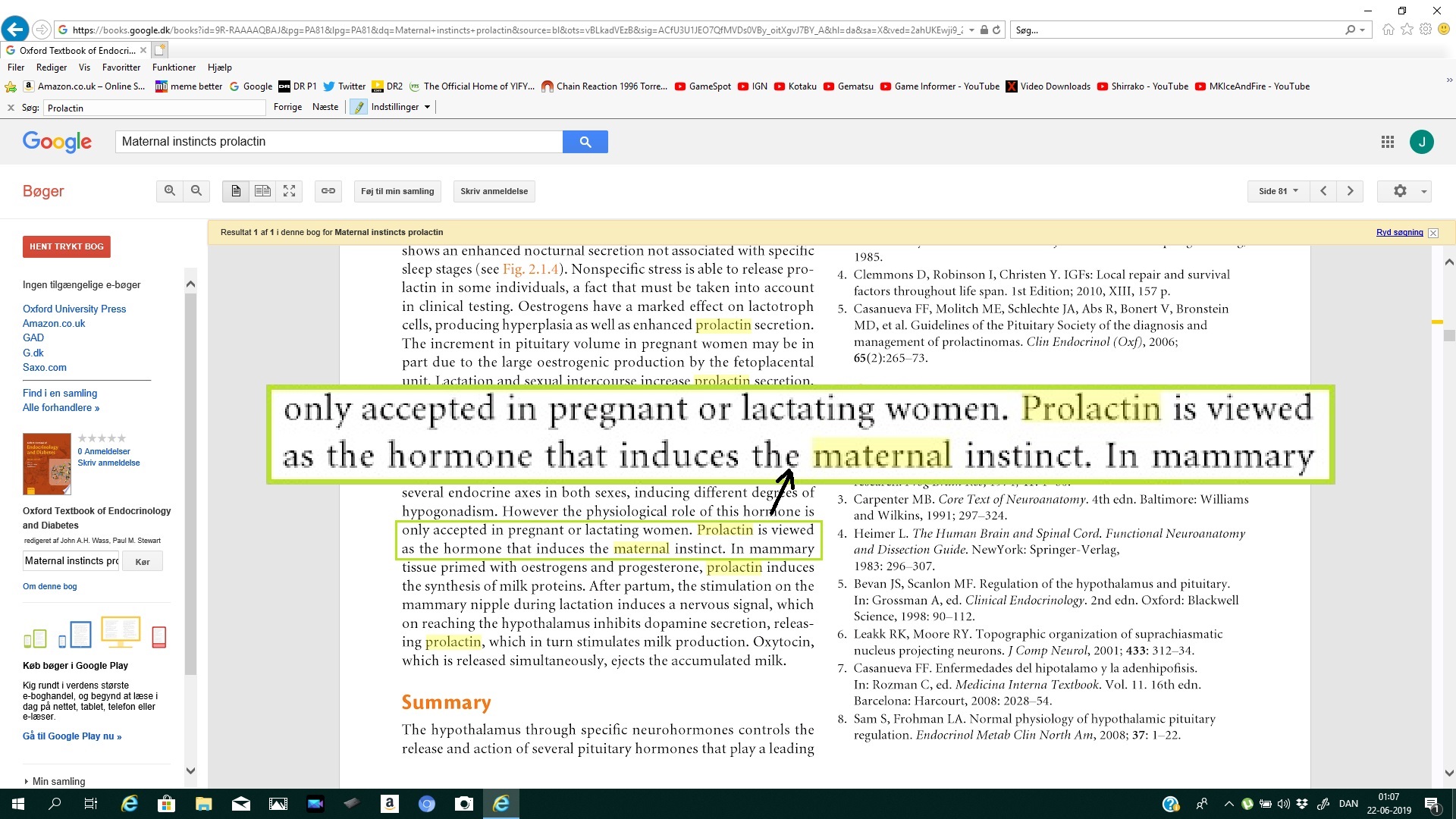Click the zoom out magnifier icon
The height and width of the screenshot is (819, 1456).
tap(196, 191)
